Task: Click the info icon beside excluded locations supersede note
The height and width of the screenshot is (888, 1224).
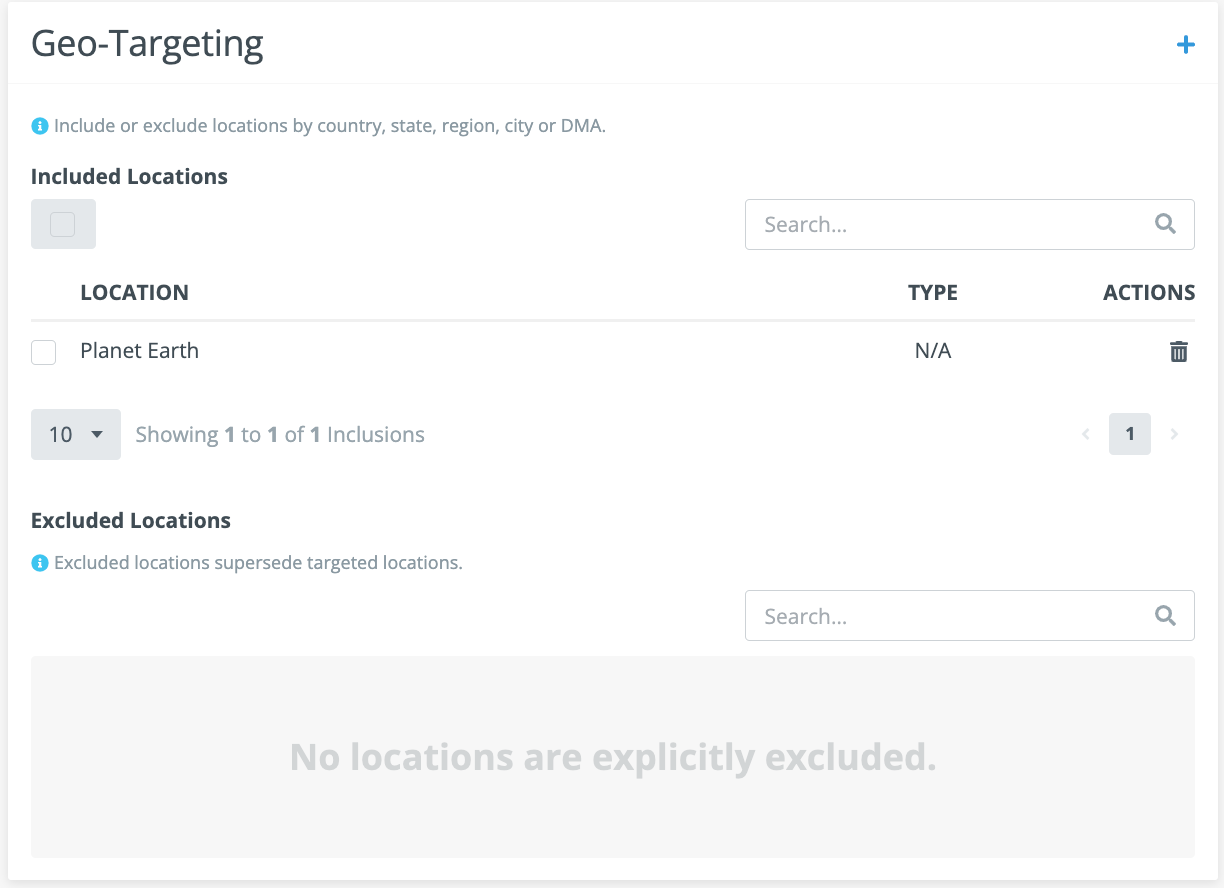Action: 39,563
